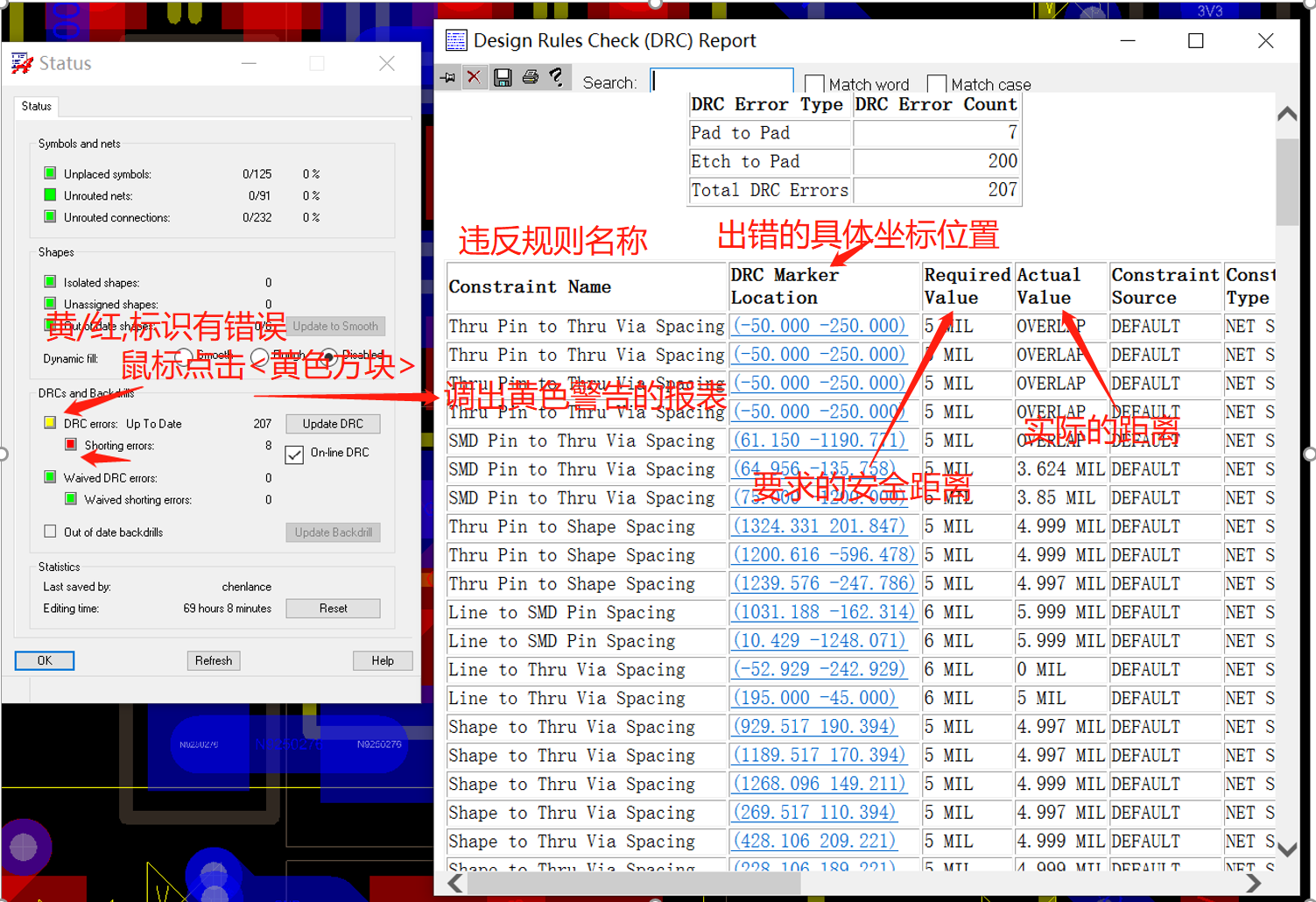Select the Smooth dynamic fill radio button
The image size is (1316, 902).
[184, 357]
